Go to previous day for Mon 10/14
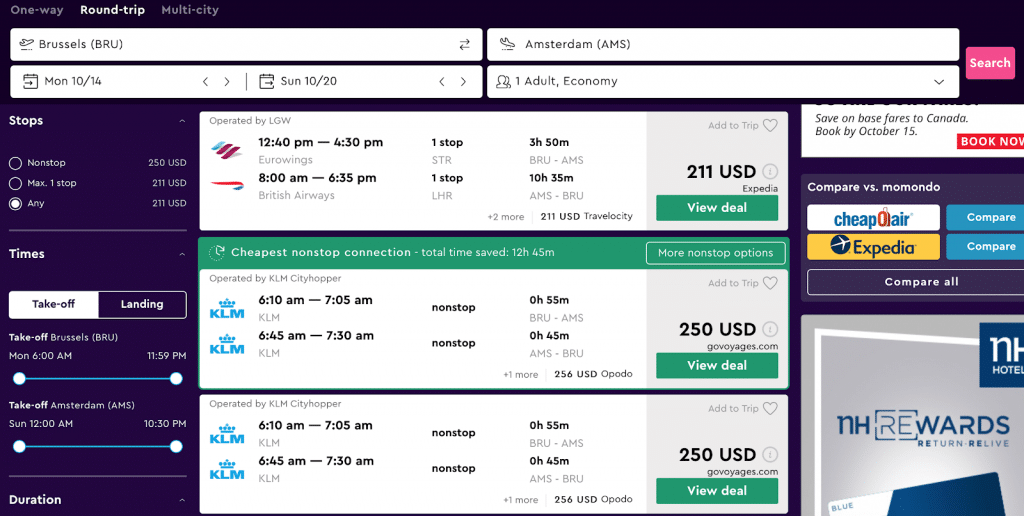 click(x=205, y=82)
